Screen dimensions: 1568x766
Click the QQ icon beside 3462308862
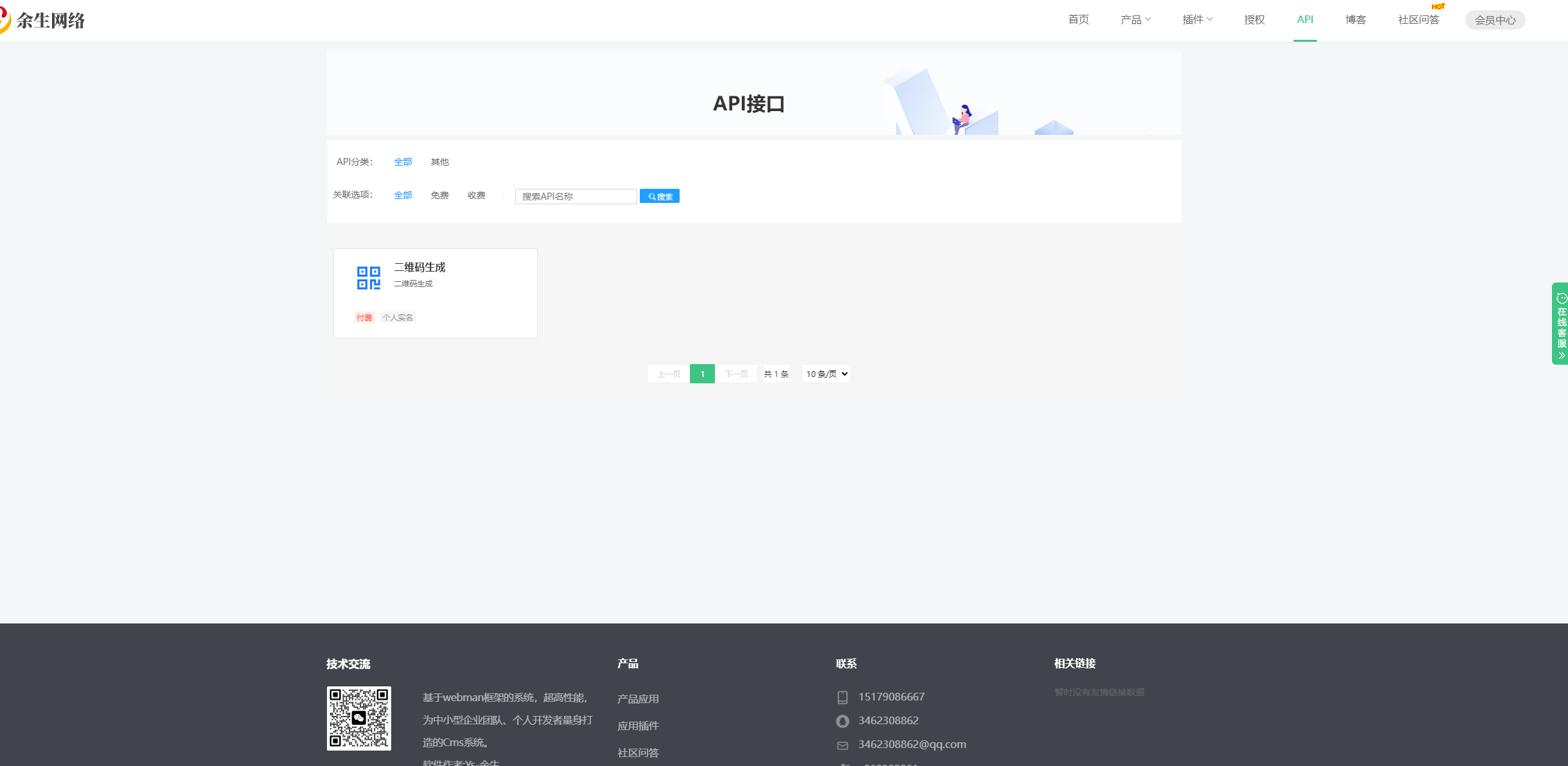[842, 721]
